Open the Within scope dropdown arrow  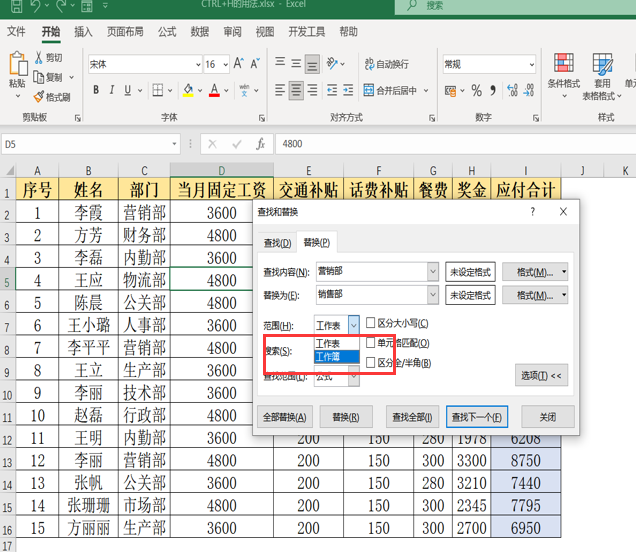point(354,325)
